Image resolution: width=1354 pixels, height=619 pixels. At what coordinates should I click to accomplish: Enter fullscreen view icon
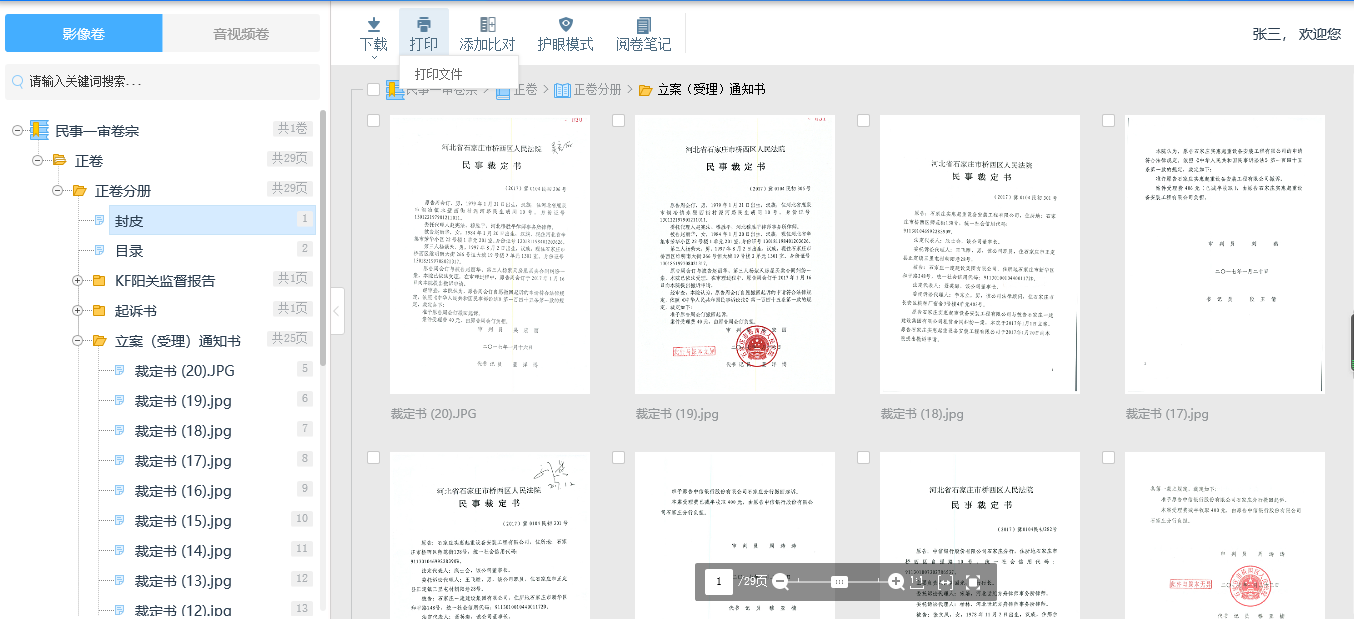click(973, 581)
